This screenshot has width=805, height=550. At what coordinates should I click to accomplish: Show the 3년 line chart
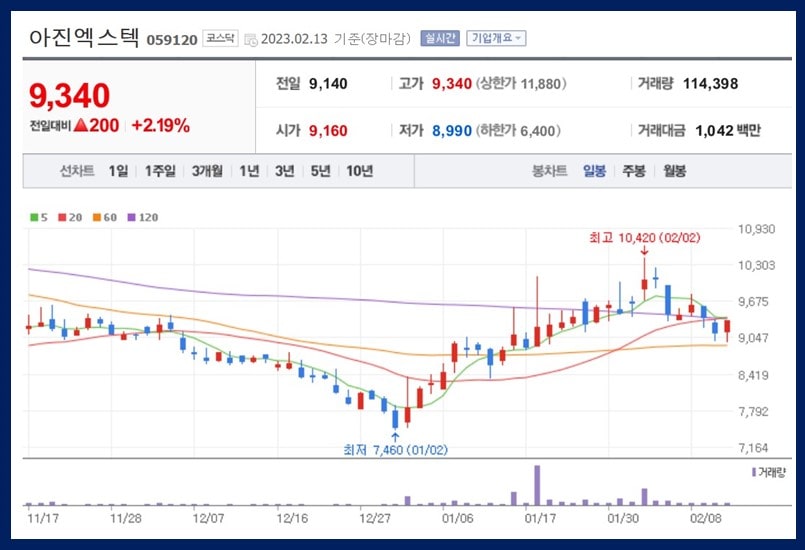point(284,171)
